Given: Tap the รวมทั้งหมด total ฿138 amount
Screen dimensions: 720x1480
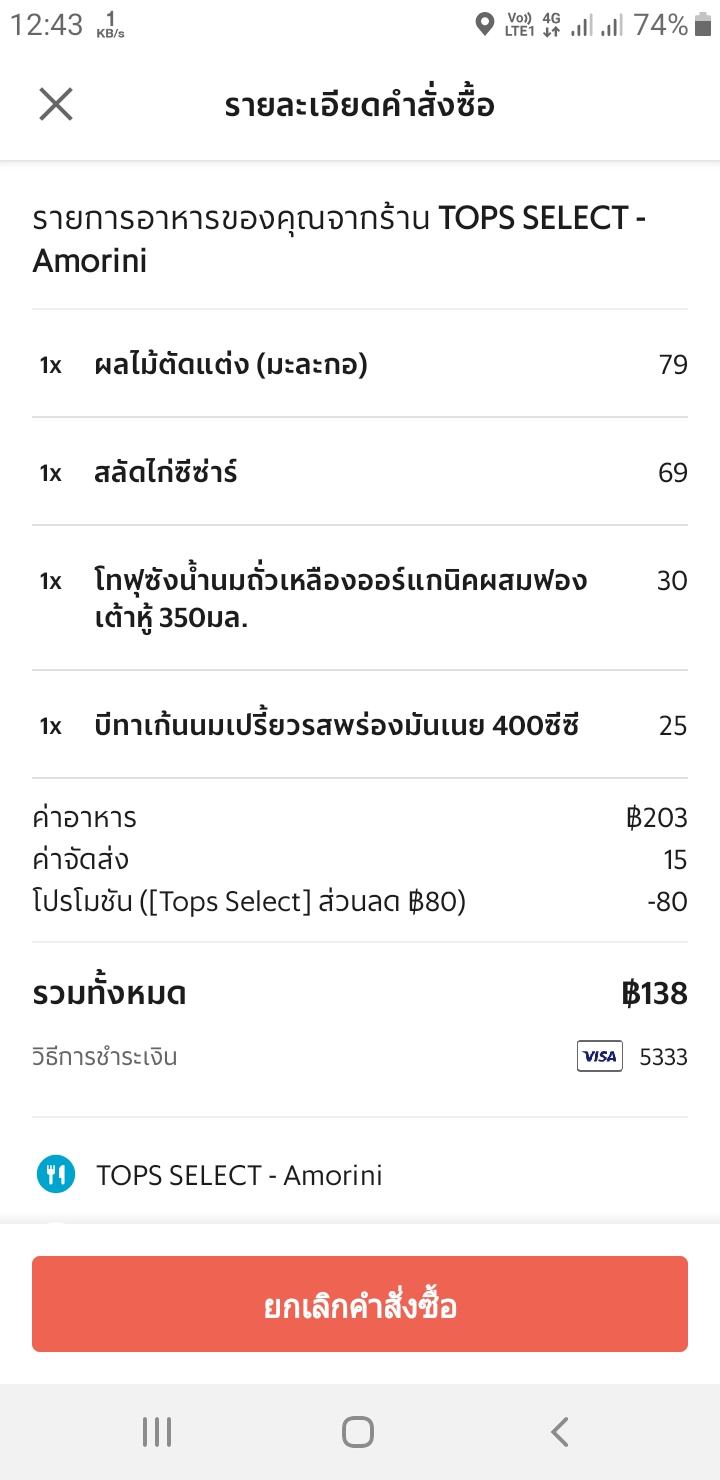Looking at the screenshot, I should click(x=654, y=994).
